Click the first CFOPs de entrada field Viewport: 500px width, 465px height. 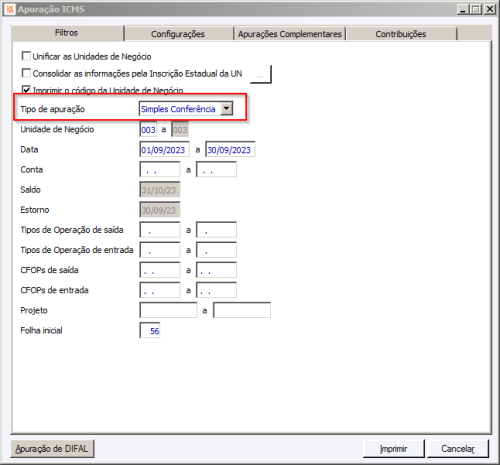[160, 290]
